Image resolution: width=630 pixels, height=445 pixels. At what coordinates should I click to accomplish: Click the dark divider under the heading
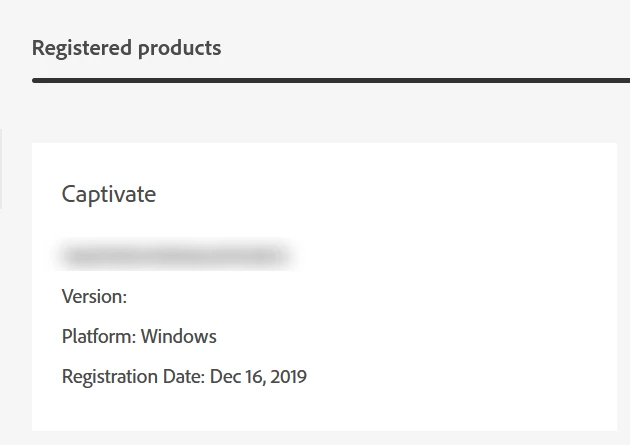pos(330,80)
